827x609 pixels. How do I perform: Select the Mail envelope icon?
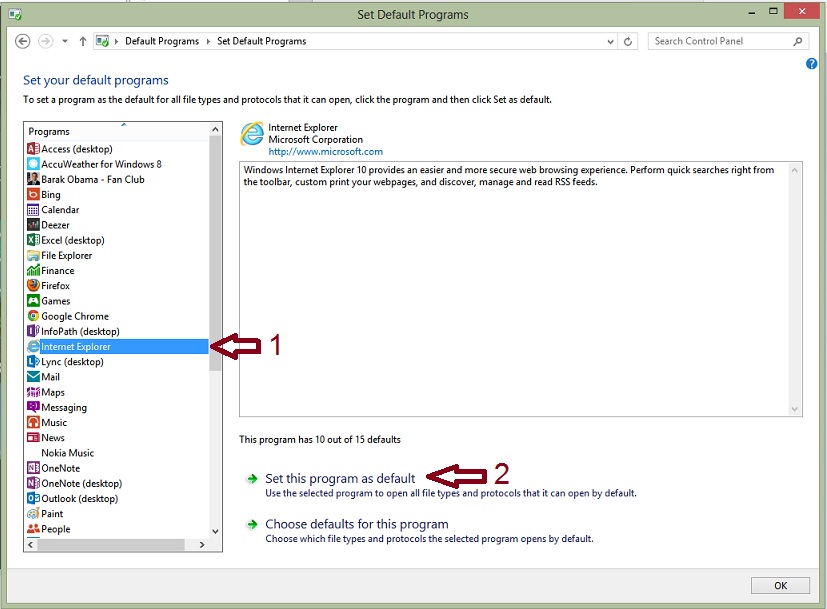pos(33,377)
